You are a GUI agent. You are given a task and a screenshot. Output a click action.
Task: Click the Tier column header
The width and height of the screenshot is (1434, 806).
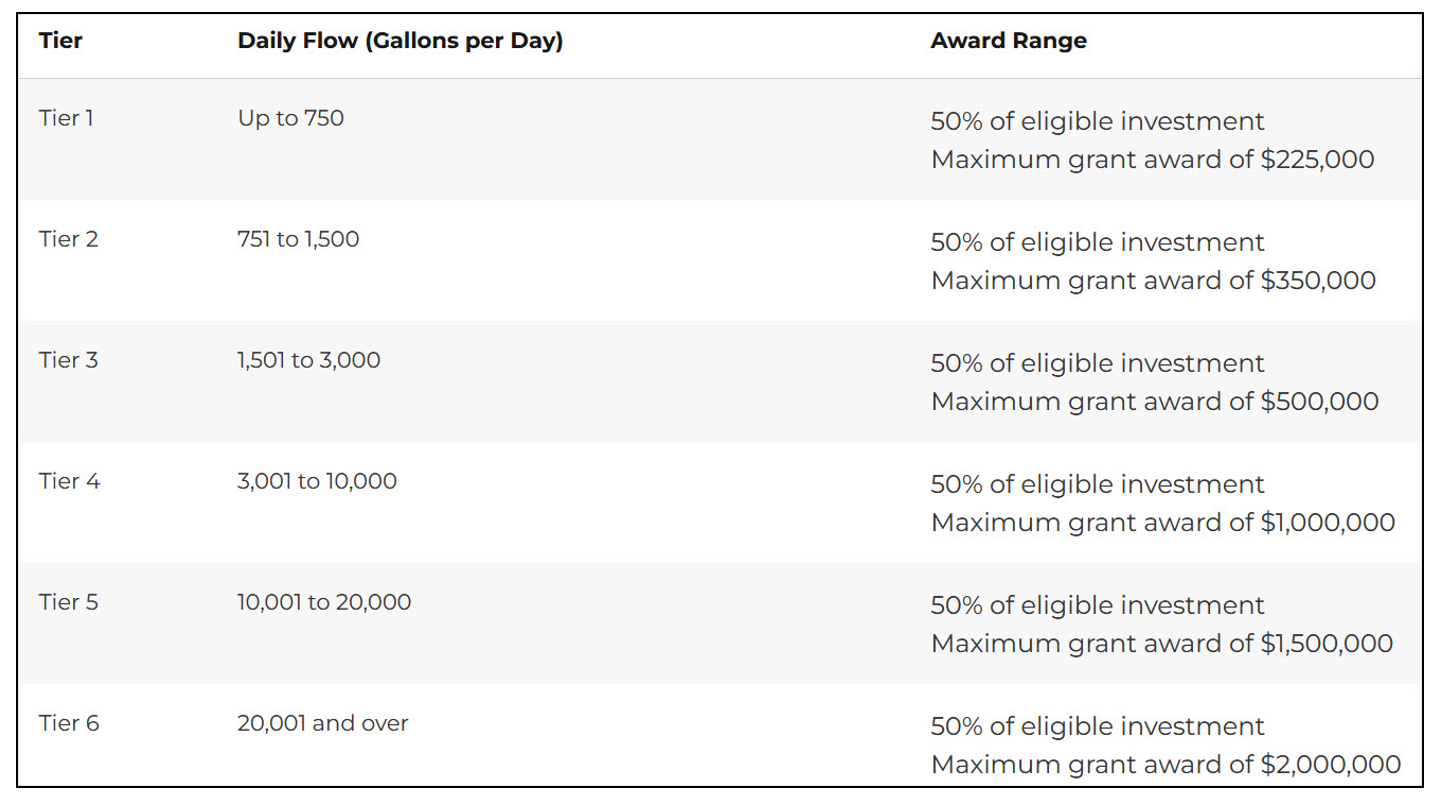60,41
